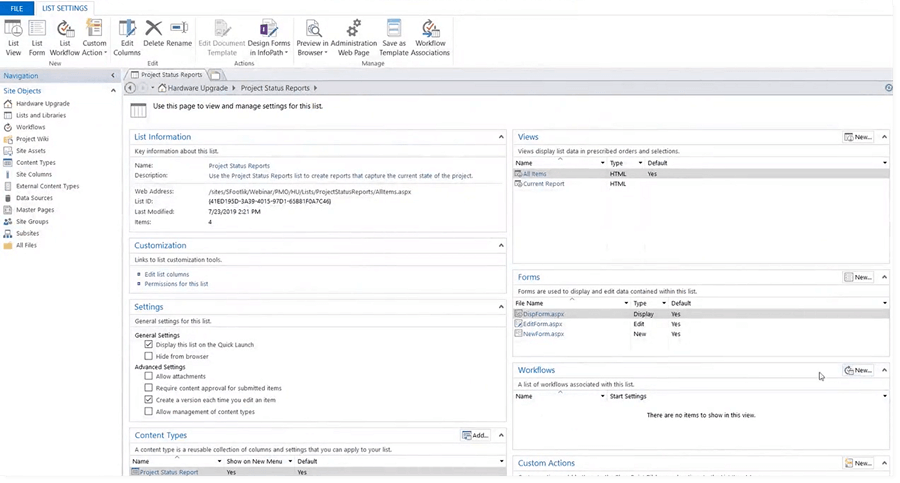
Task: Switch to the FILE tab
Action: tap(16, 7)
